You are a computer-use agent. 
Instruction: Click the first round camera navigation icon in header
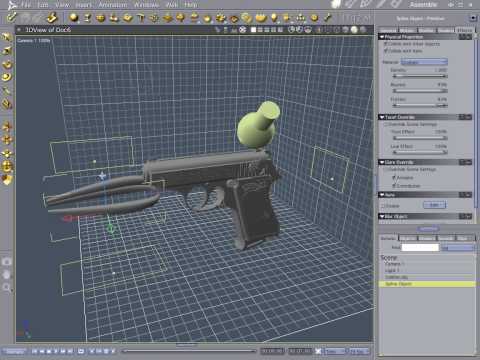click(291, 30)
